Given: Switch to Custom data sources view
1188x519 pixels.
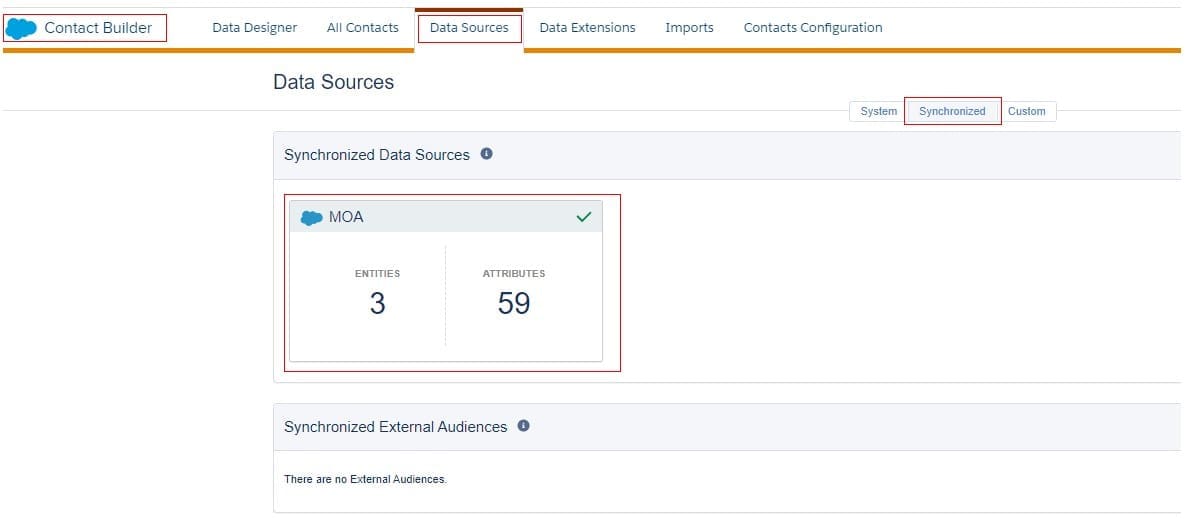Looking at the screenshot, I should [x=1026, y=112].
